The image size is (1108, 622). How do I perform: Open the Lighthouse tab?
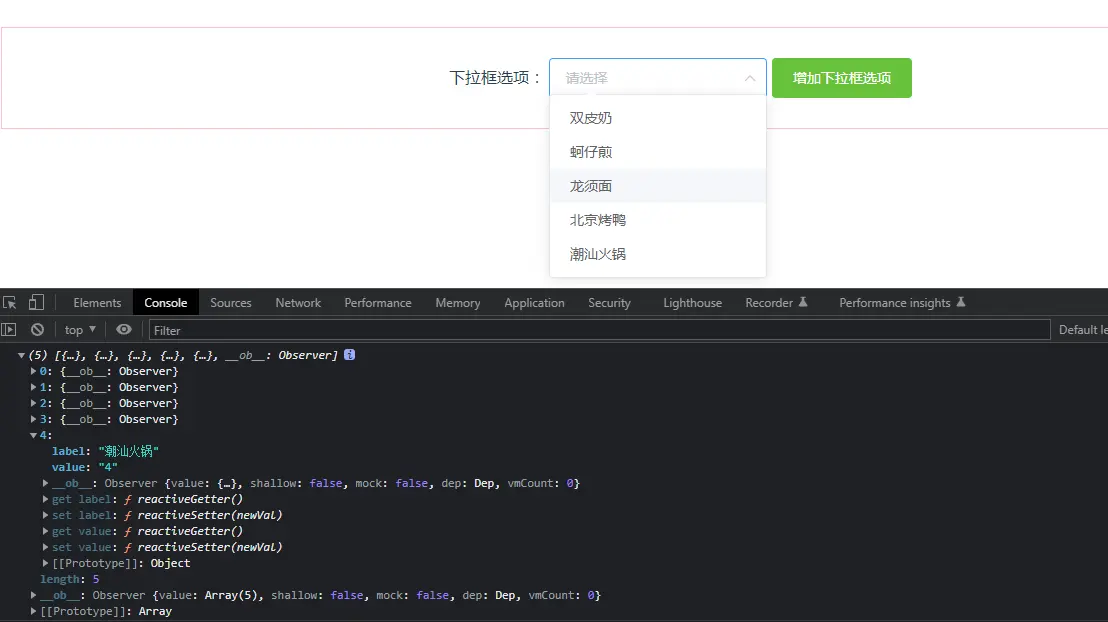point(692,303)
